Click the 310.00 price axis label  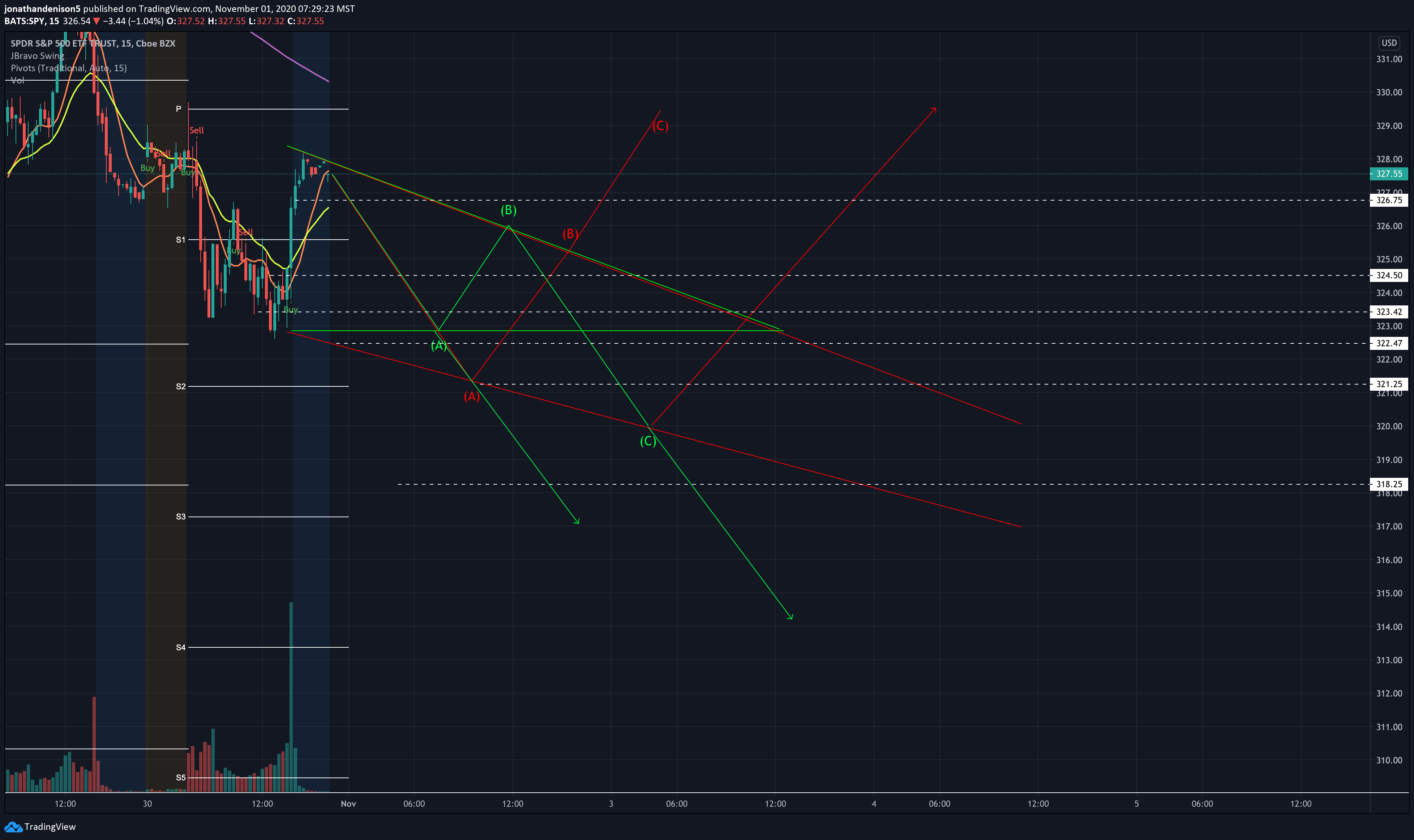[1389, 760]
